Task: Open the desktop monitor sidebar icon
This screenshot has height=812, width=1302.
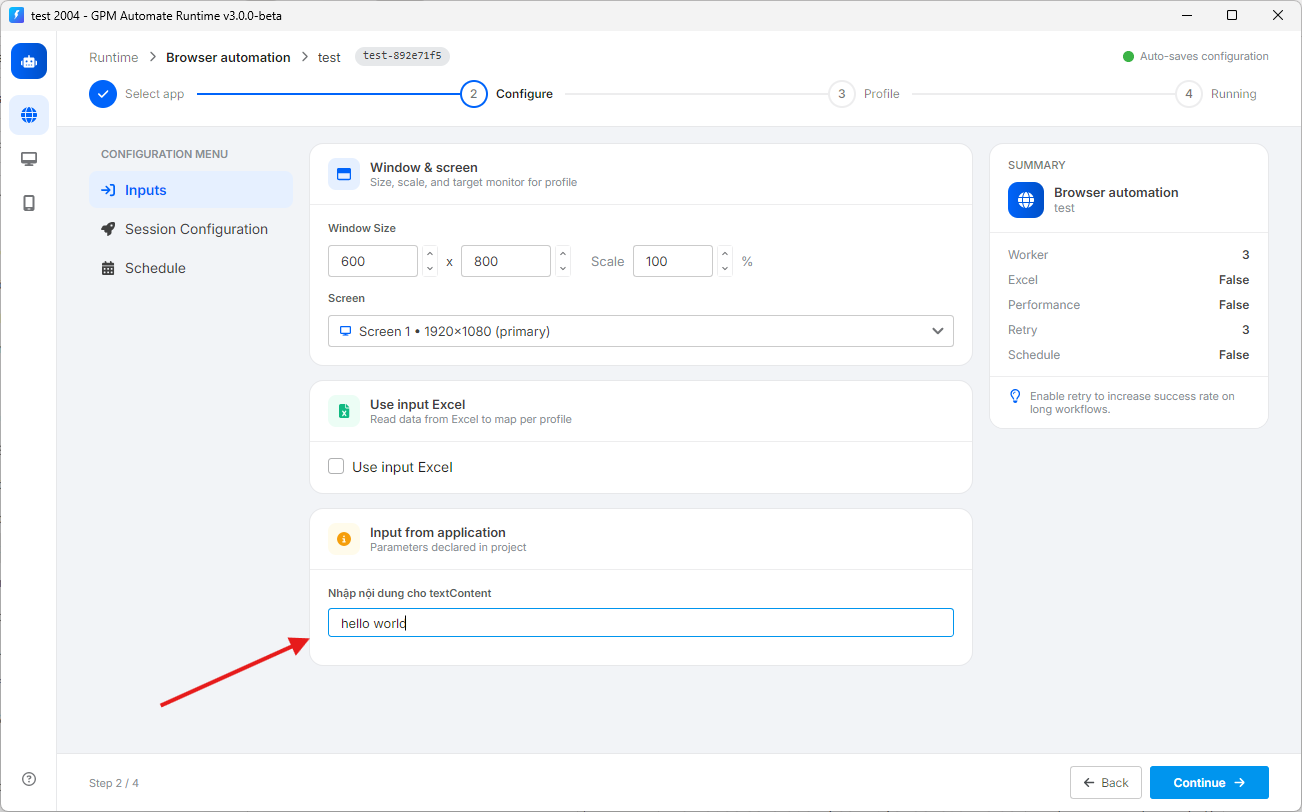Action: [29, 159]
